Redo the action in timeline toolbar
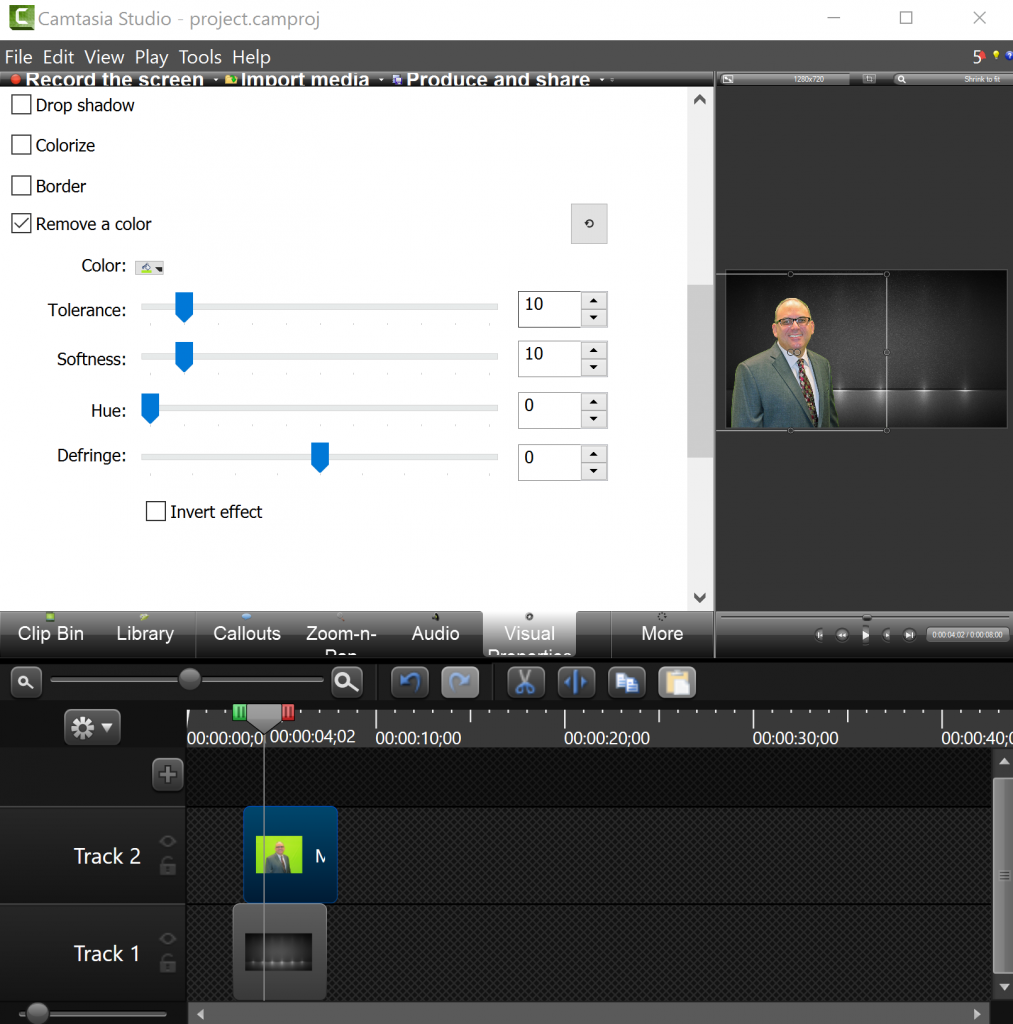Viewport: 1013px width, 1024px height. pos(460,682)
